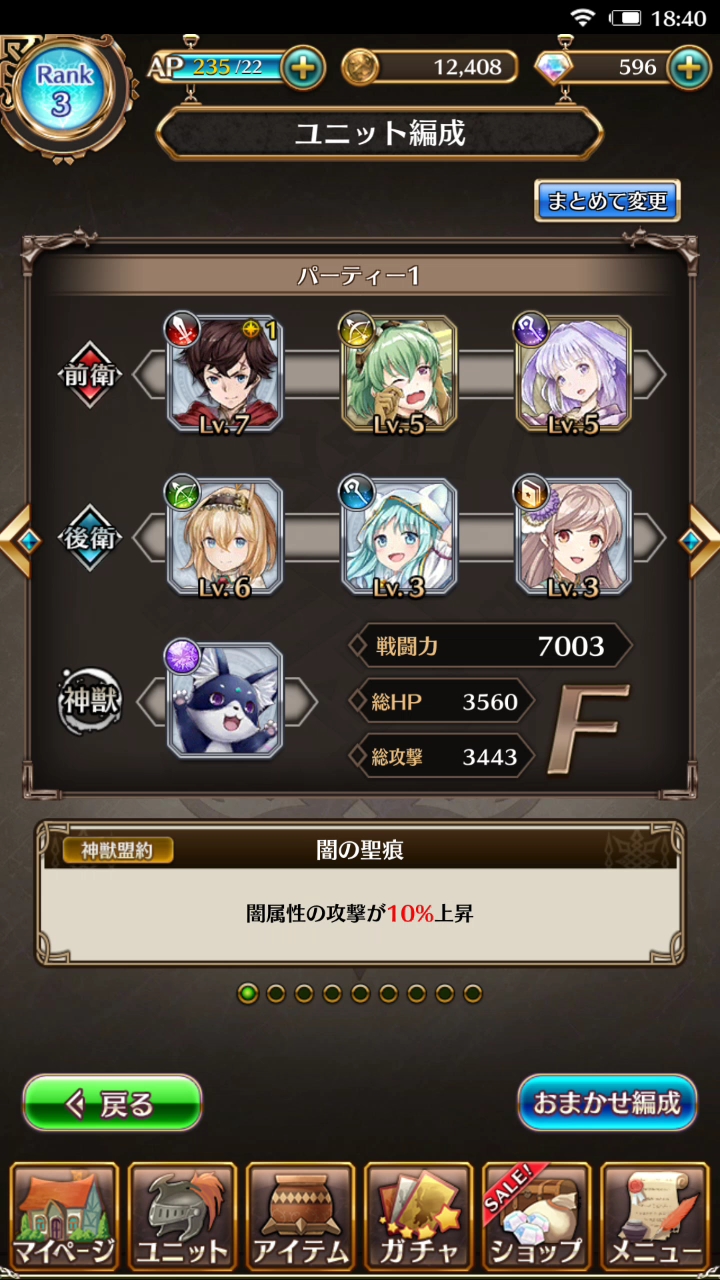Image resolution: width=720 pixels, height=1280 pixels.
Task: Tap the gem plus icon
Action: (x=689, y=68)
